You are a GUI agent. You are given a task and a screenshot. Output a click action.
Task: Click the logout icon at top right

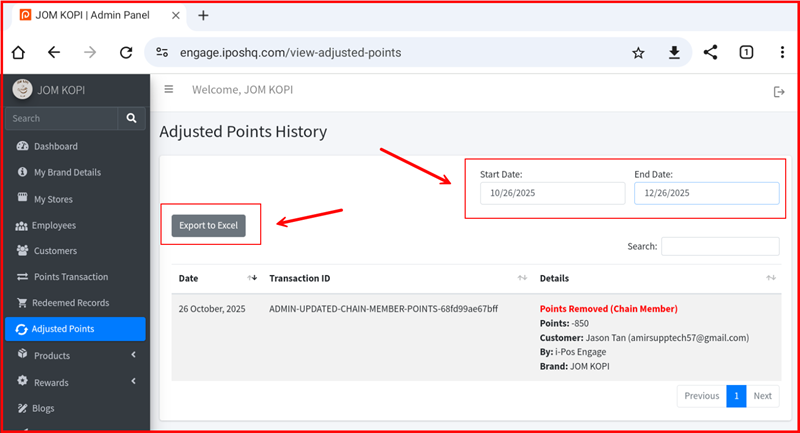(779, 92)
